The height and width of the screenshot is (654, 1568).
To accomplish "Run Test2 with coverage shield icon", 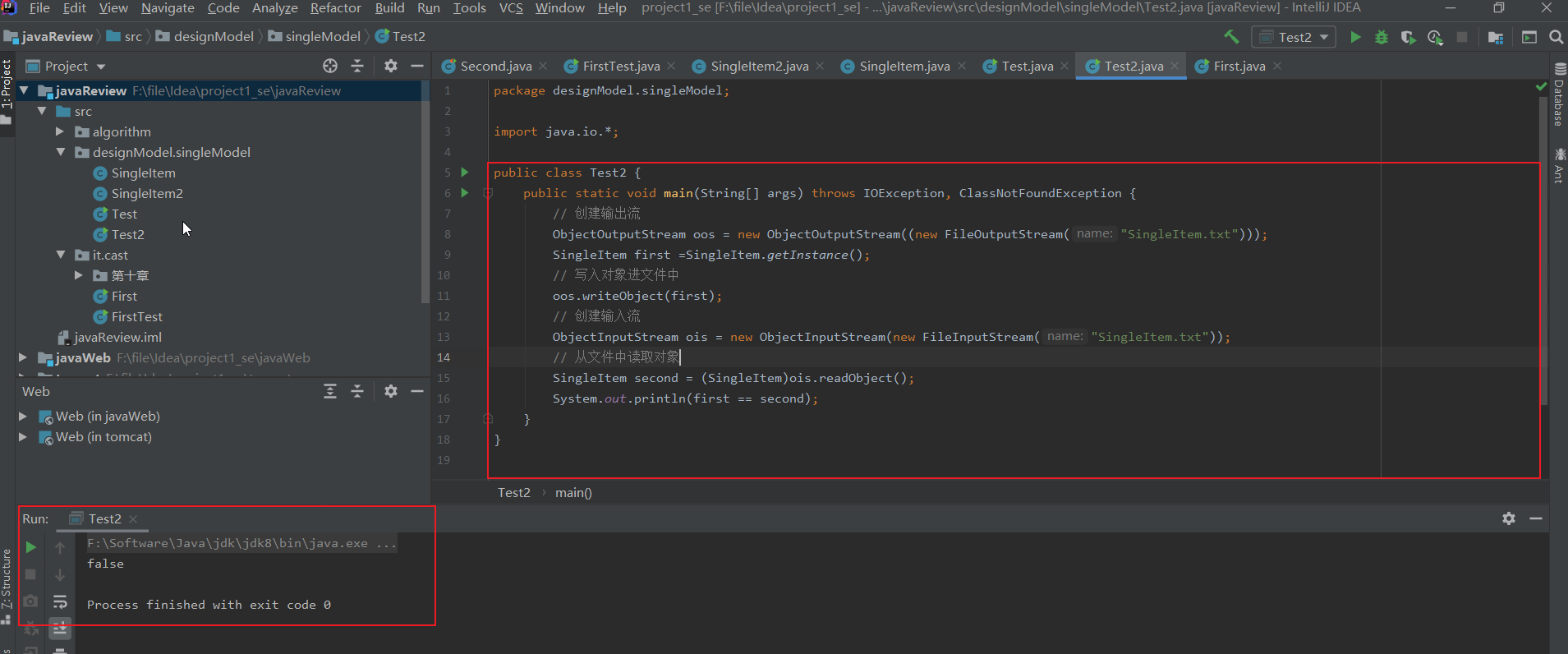I will point(1408,37).
